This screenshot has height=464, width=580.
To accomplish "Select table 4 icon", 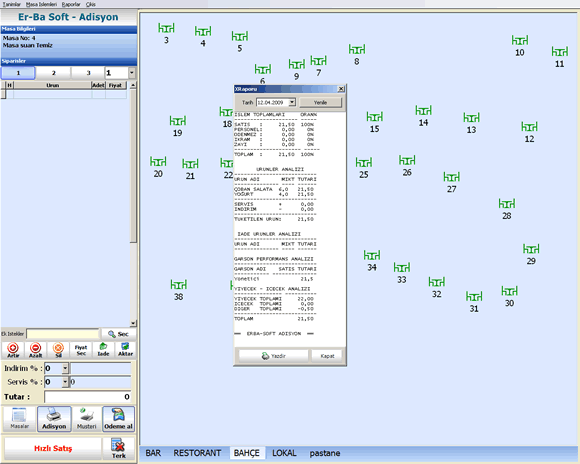I will [x=203, y=31].
